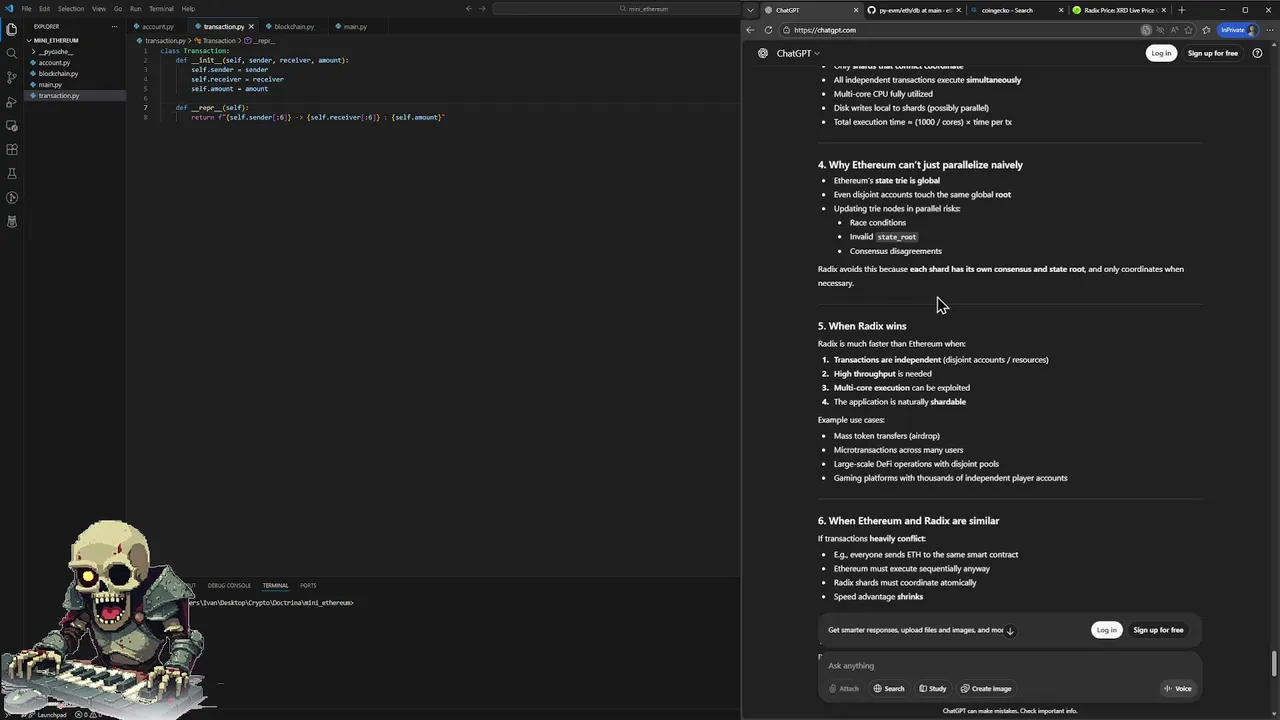This screenshot has height=720, width=1280.
Task: Click the ChatGPT help question mark icon
Action: [x=1257, y=53]
